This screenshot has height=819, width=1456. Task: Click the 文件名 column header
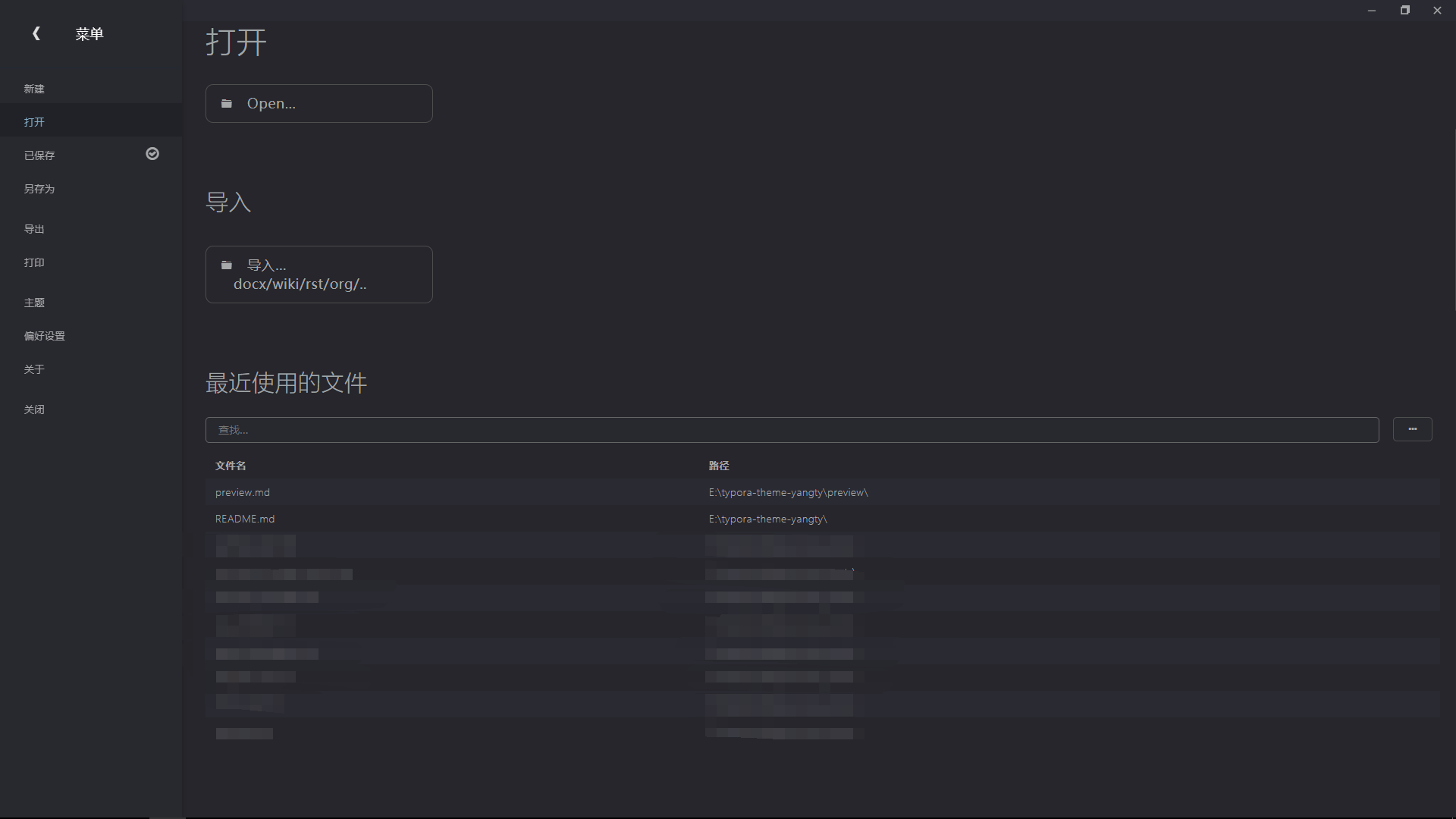(x=231, y=466)
